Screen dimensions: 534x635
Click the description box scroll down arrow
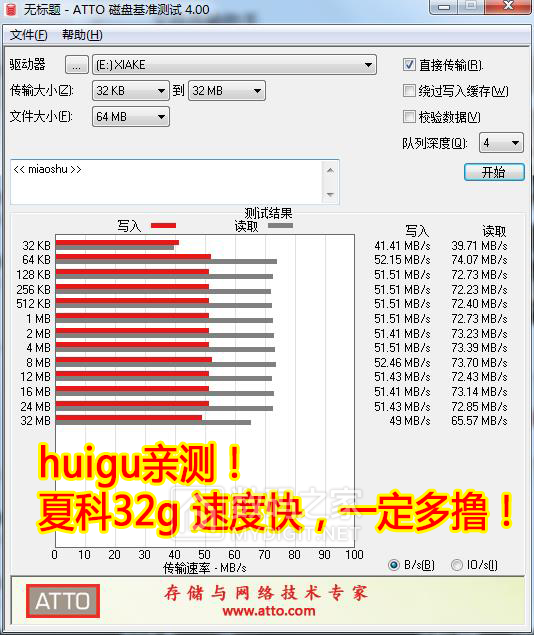pyautogui.click(x=330, y=195)
